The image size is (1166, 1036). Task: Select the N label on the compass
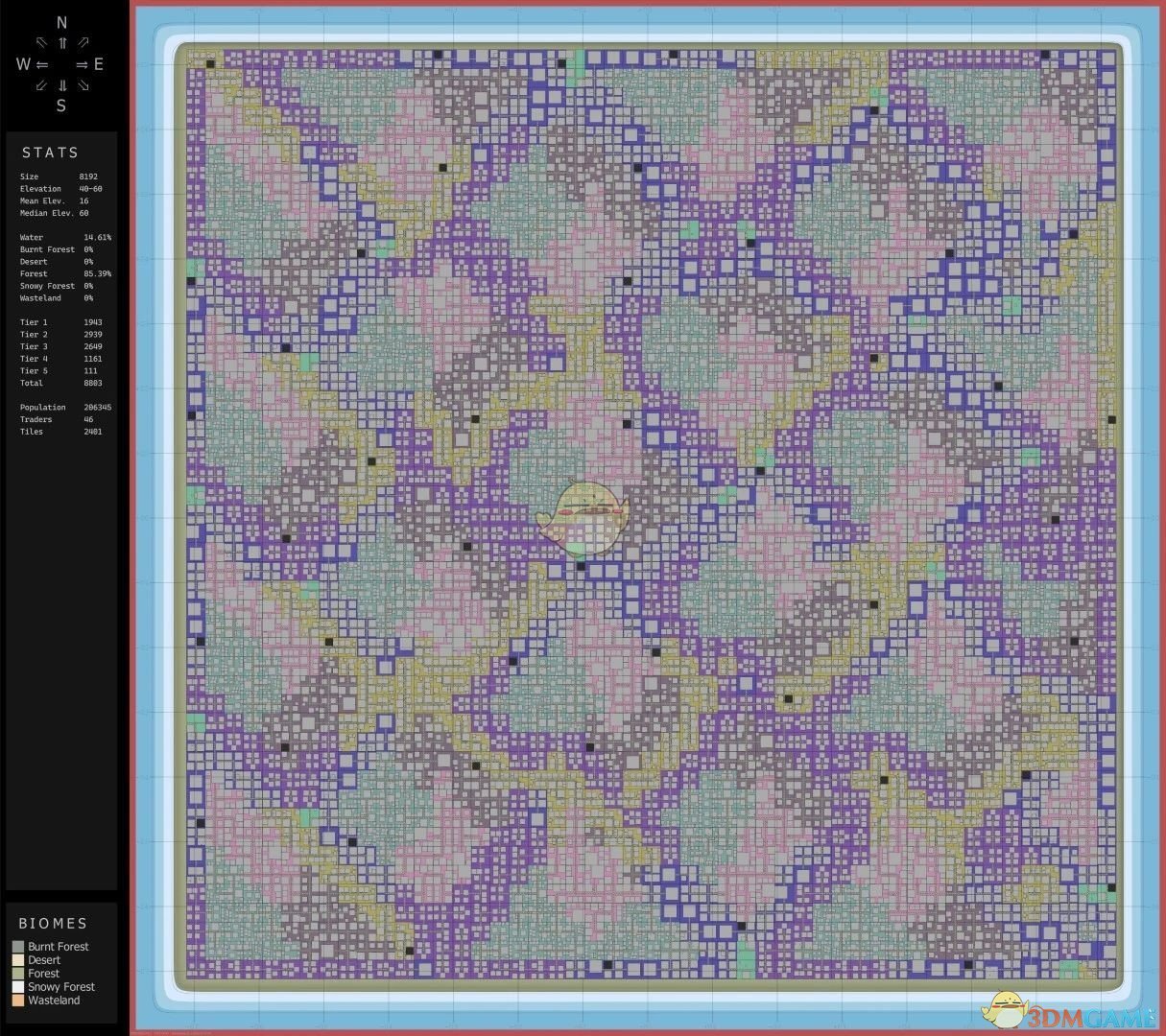(61, 23)
